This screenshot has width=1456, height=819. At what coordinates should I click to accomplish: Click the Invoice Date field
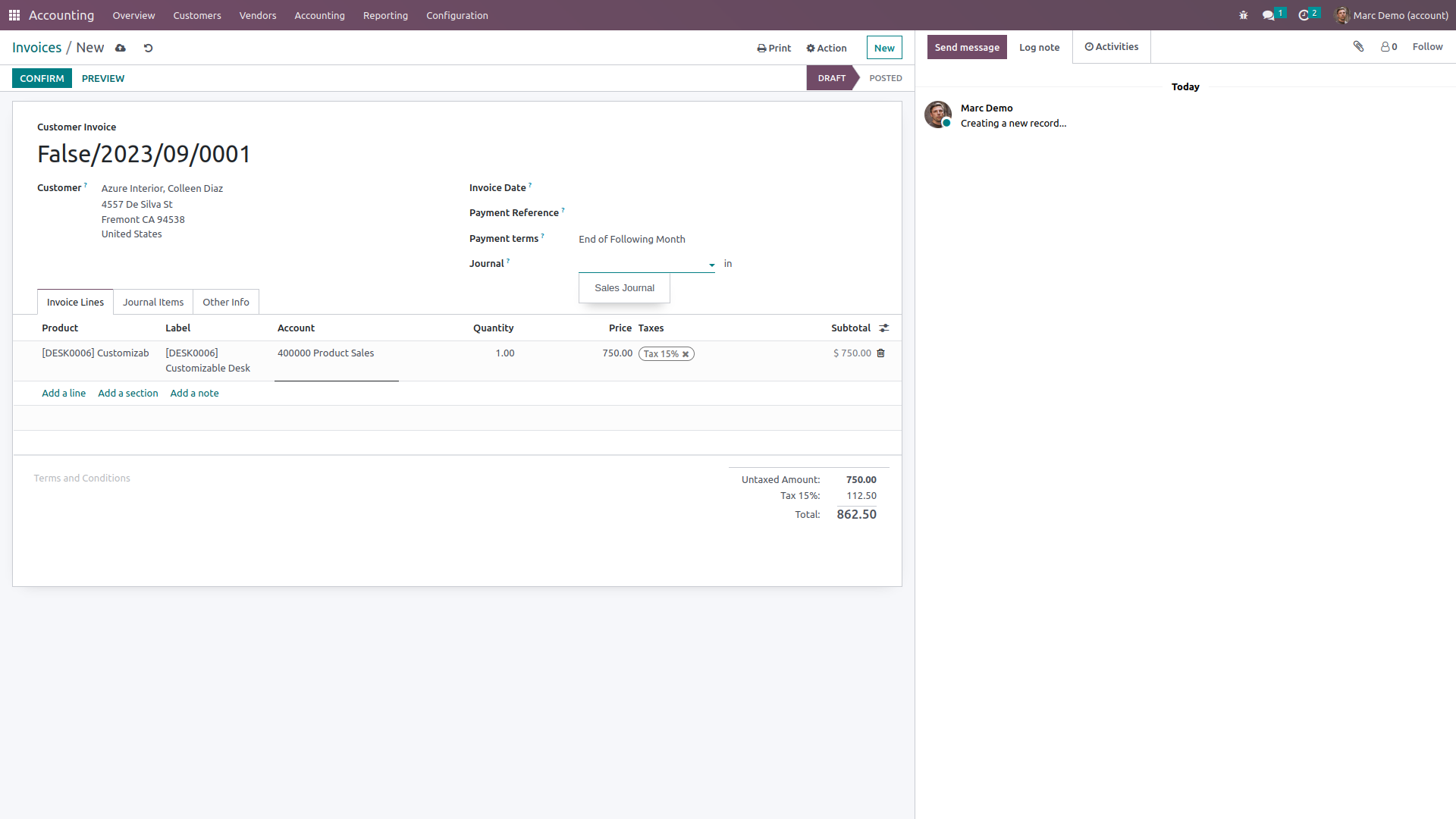[645, 188]
